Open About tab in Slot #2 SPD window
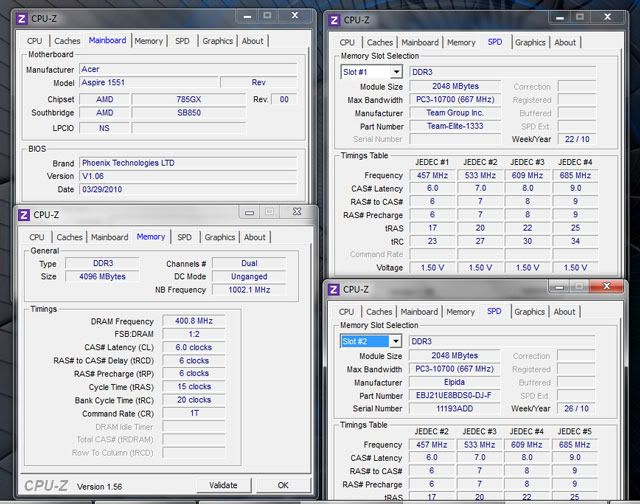Screen dimensions: 640x504 [564, 312]
